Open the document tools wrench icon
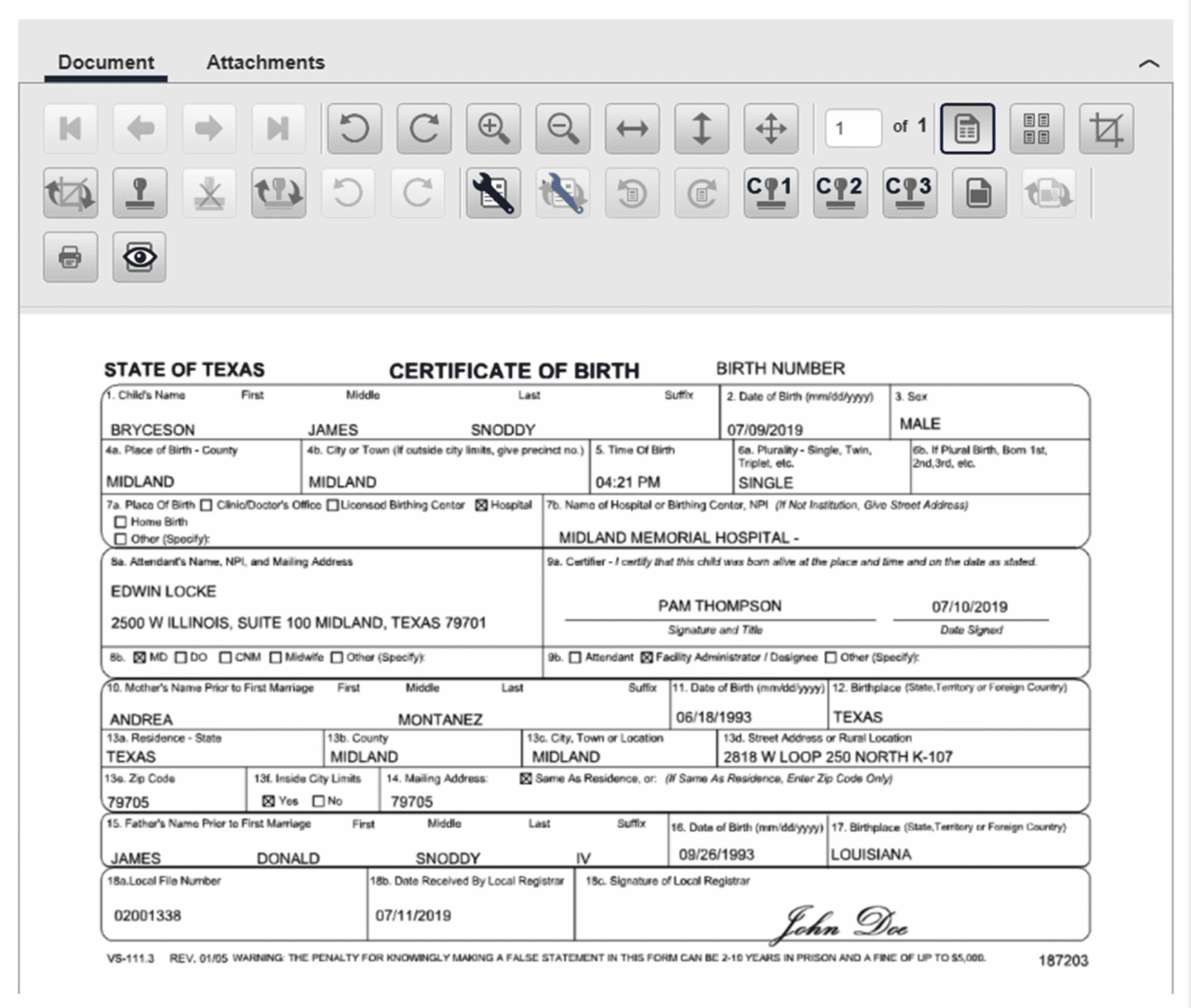Screen dimensions: 1191x1008 pyautogui.click(x=493, y=193)
